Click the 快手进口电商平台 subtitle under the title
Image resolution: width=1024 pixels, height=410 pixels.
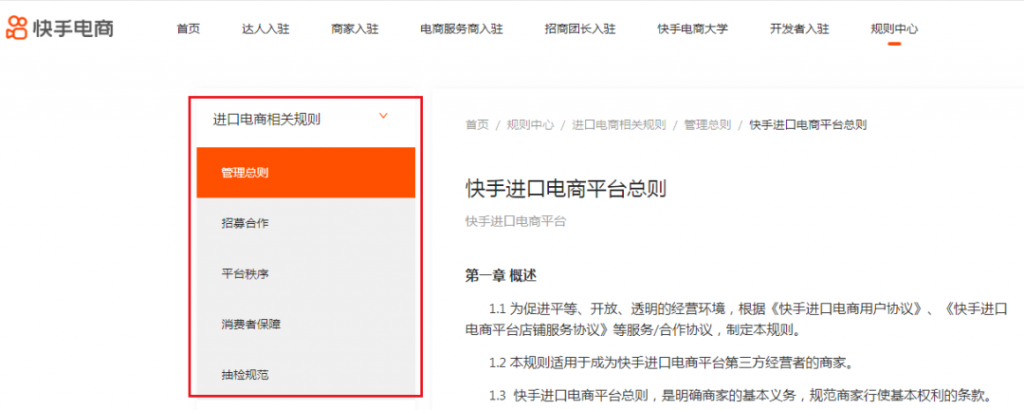[x=515, y=221]
